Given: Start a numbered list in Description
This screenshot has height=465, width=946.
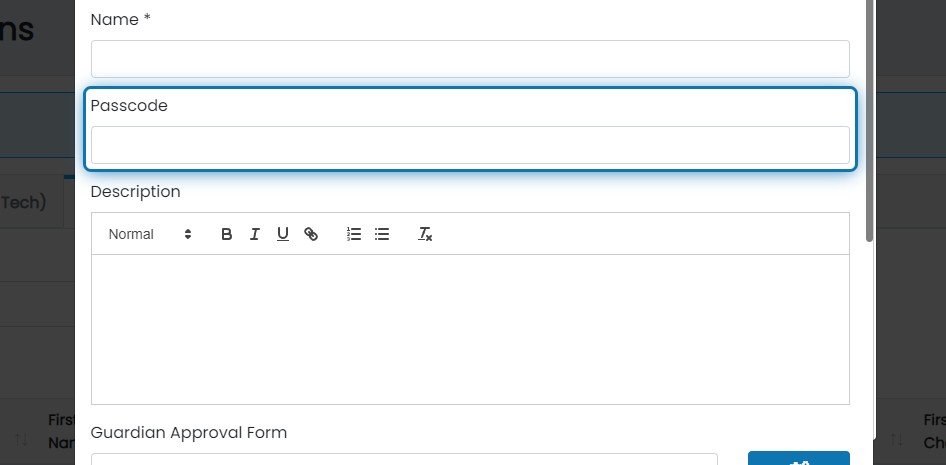Looking at the screenshot, I should [354, 234].
